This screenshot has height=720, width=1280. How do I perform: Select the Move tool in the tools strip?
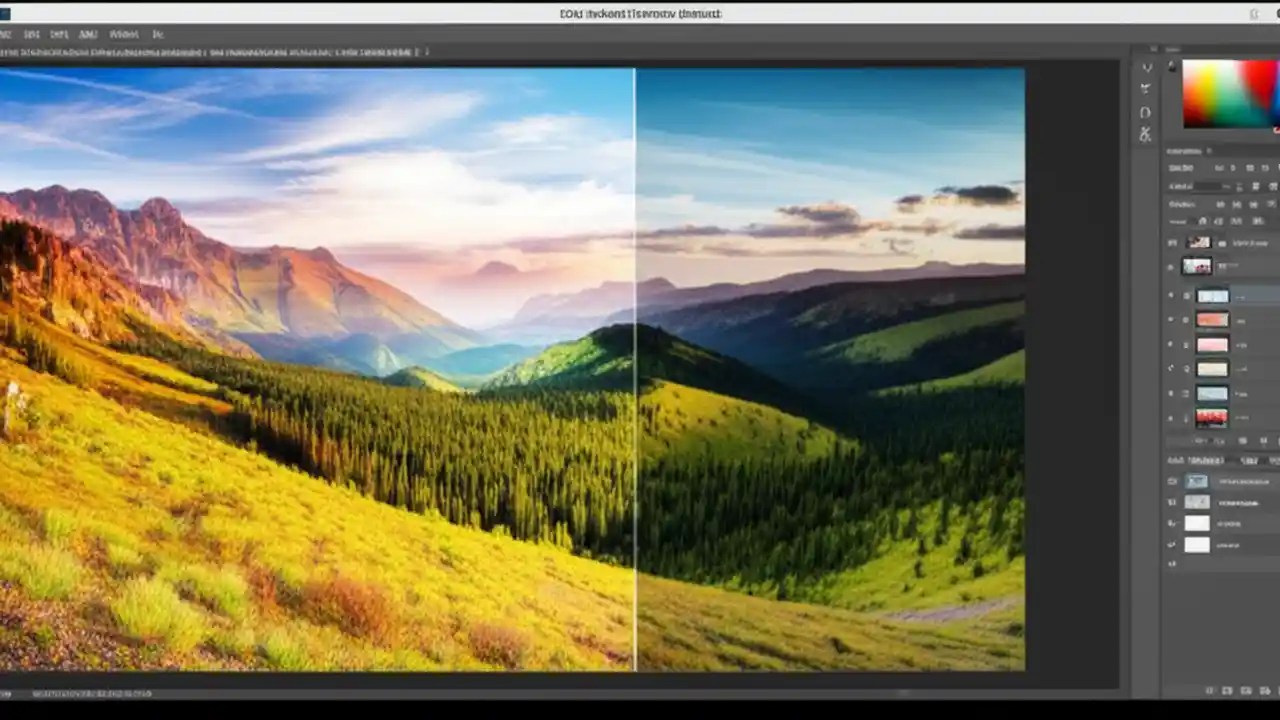1146,67
